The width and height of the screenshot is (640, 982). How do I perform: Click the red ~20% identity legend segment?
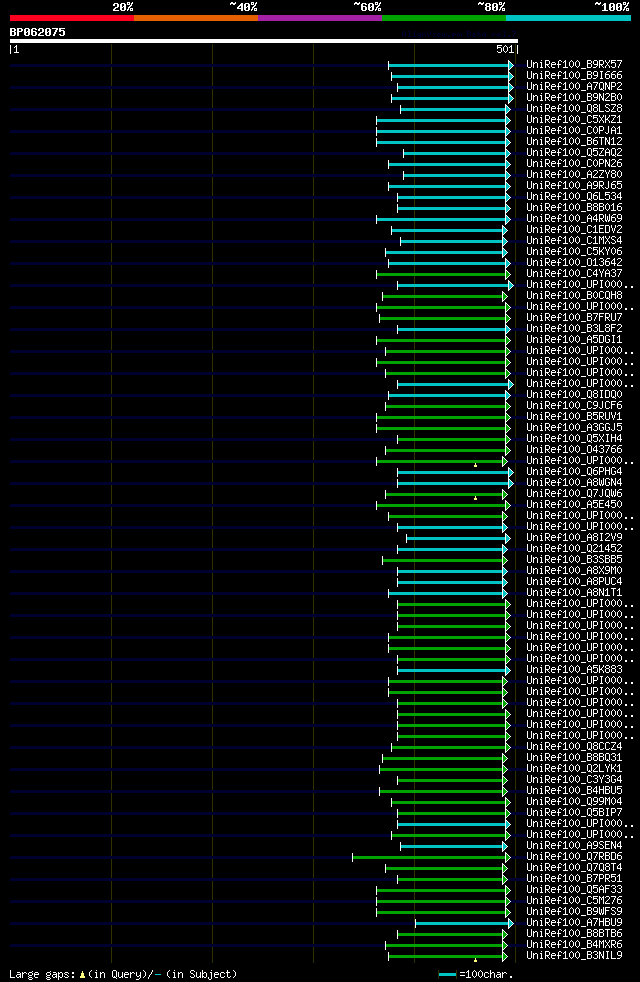[72, 18]
